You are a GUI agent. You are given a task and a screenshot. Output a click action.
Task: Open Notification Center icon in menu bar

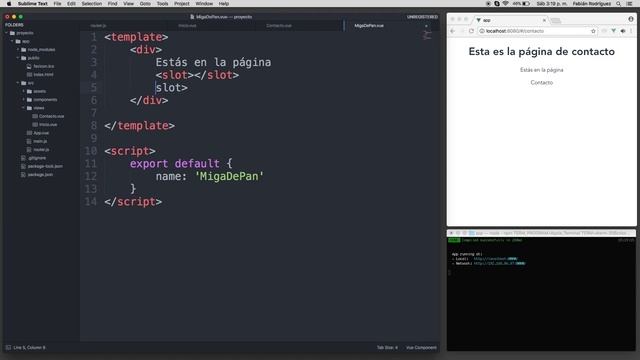[629, 4]
